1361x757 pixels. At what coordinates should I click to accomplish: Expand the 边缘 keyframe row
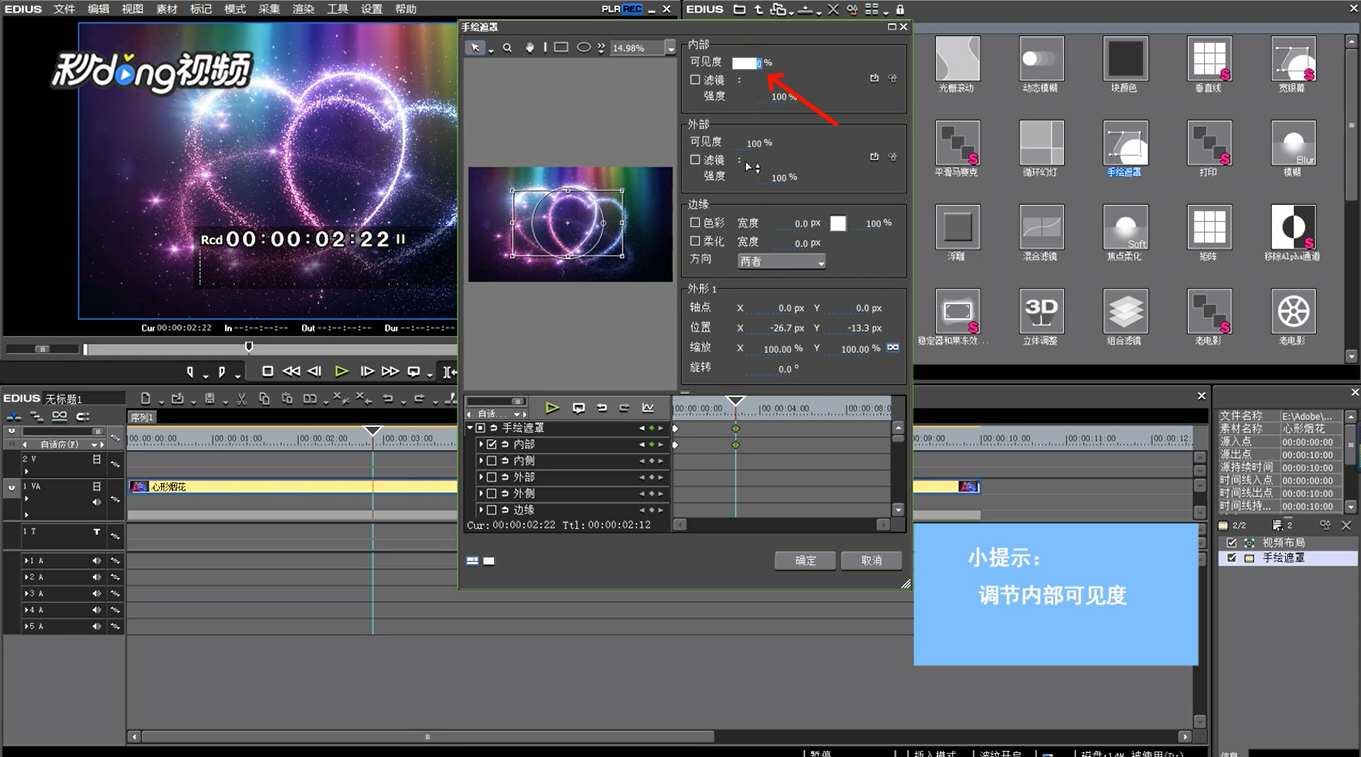click(x=481, y=511)
